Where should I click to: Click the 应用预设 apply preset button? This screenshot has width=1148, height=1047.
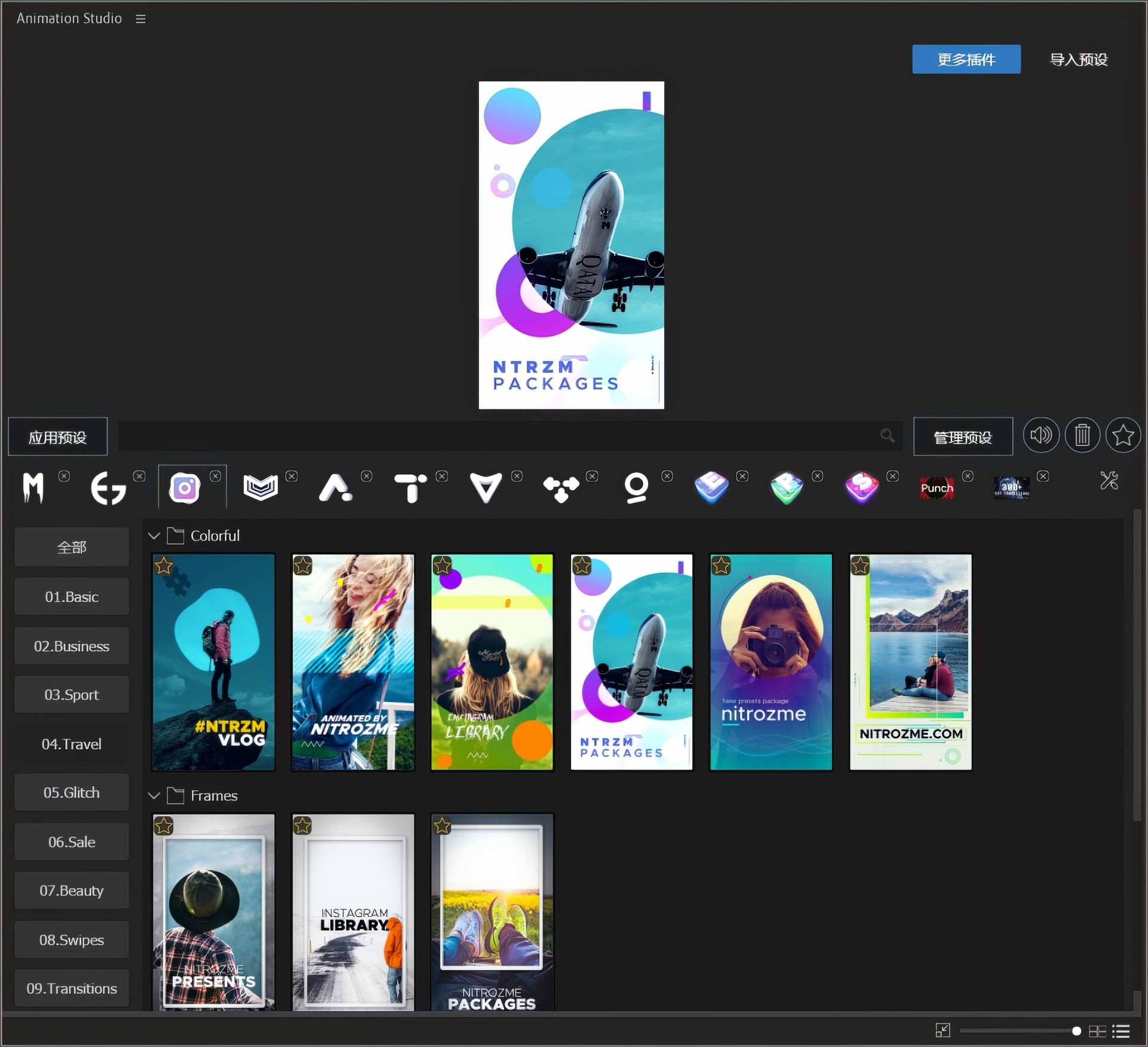coord(57,437)
